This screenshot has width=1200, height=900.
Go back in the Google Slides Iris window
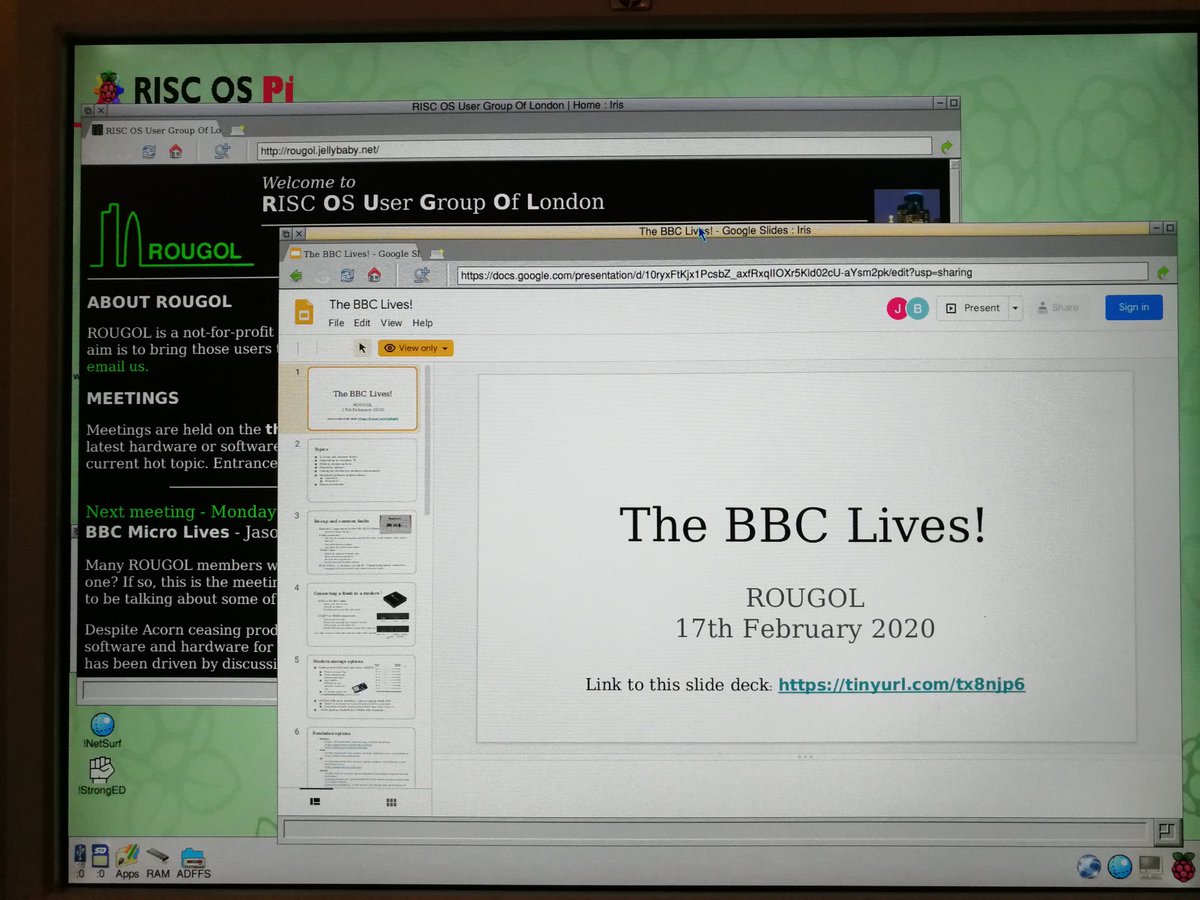pos(296,275)
